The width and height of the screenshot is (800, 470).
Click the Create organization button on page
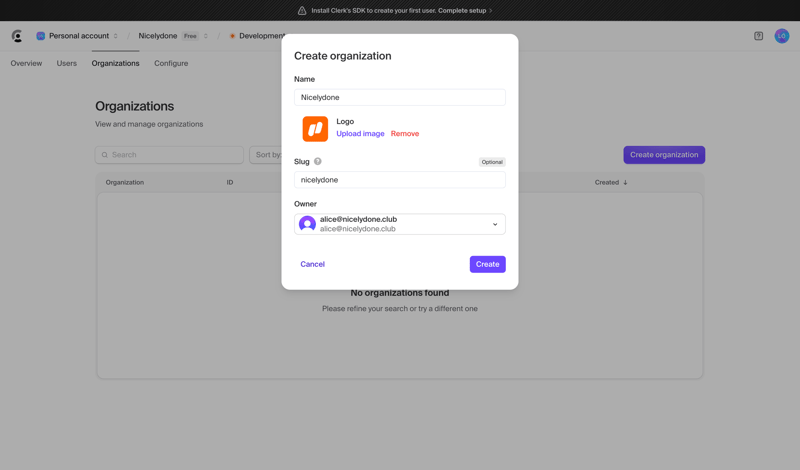click(664, 155)
